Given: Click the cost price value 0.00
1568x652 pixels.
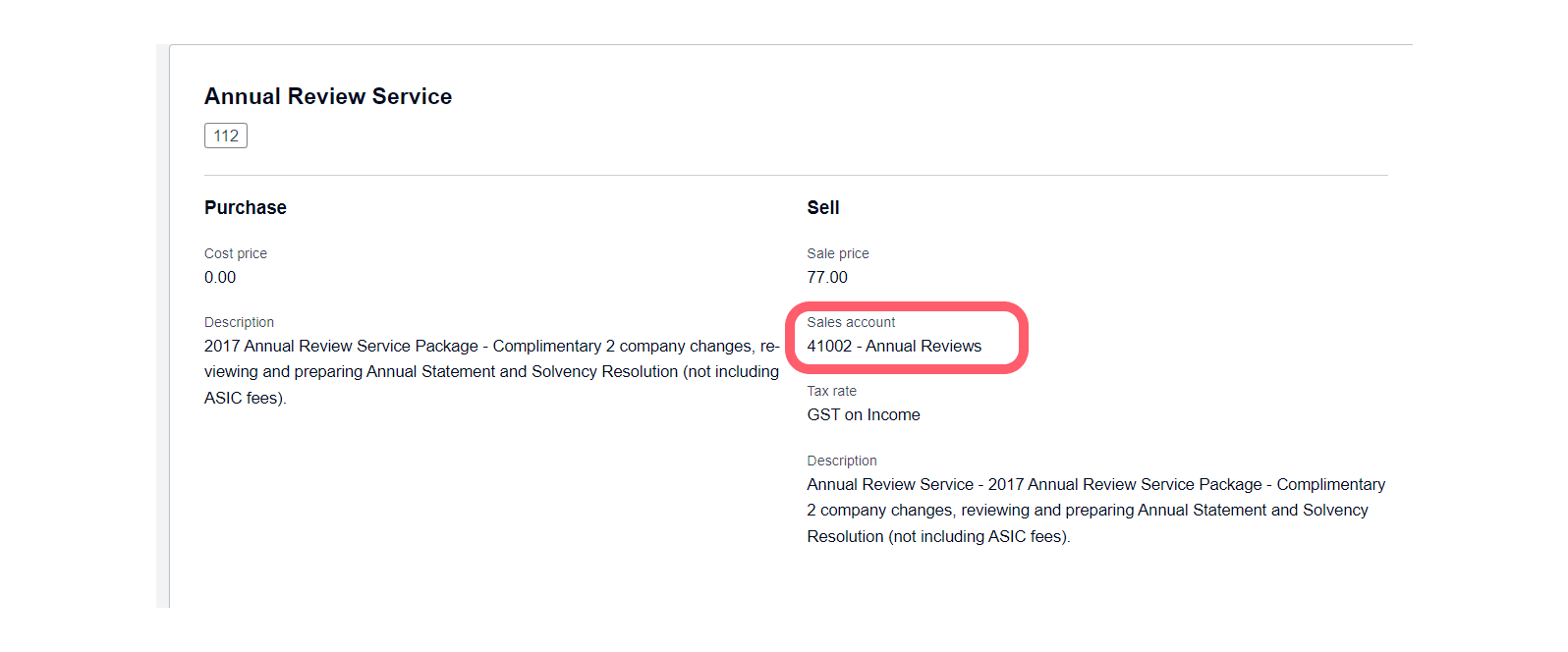Looking at the screenshot, I should (220, 277).
